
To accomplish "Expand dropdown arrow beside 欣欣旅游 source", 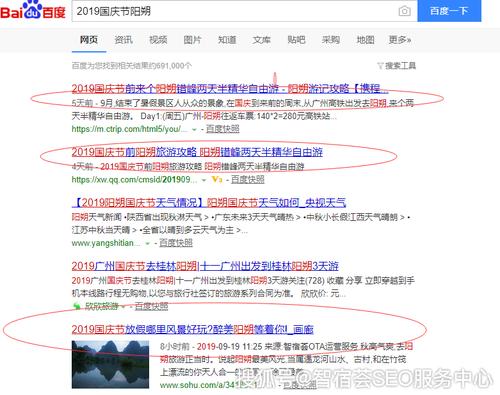I will [x=123, y=306].
